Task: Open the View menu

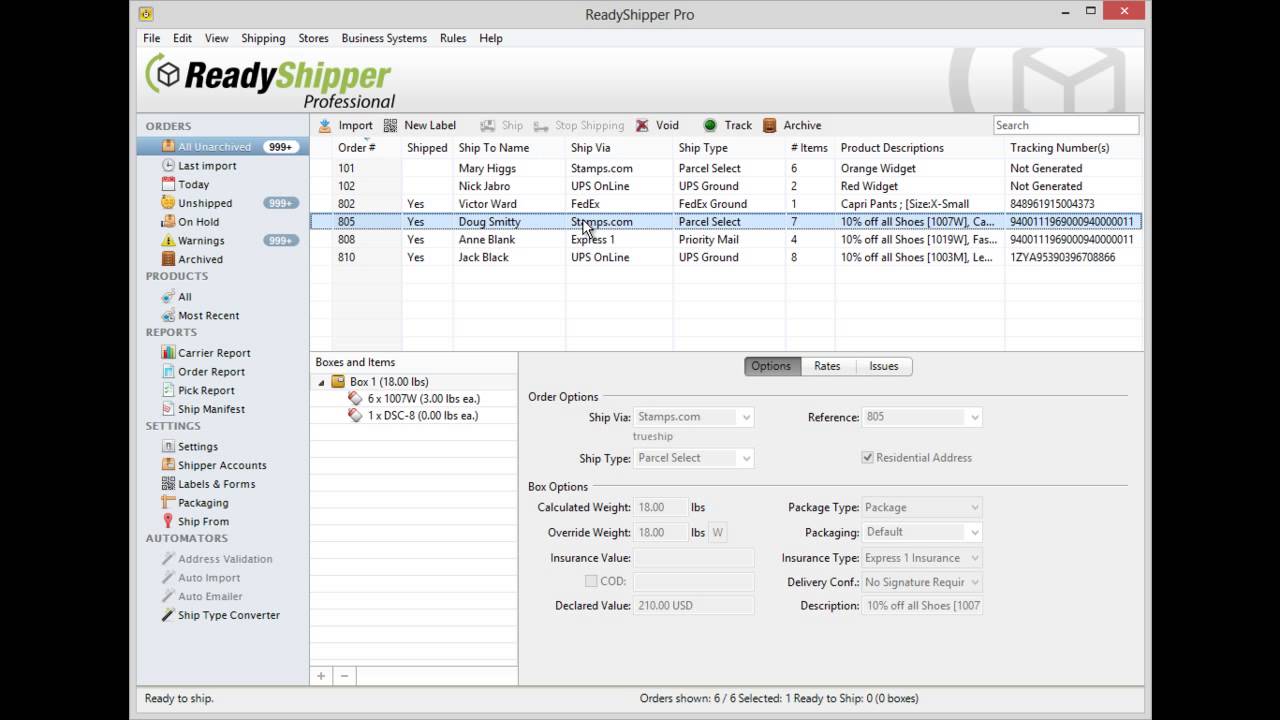Action: coord(217,38)
